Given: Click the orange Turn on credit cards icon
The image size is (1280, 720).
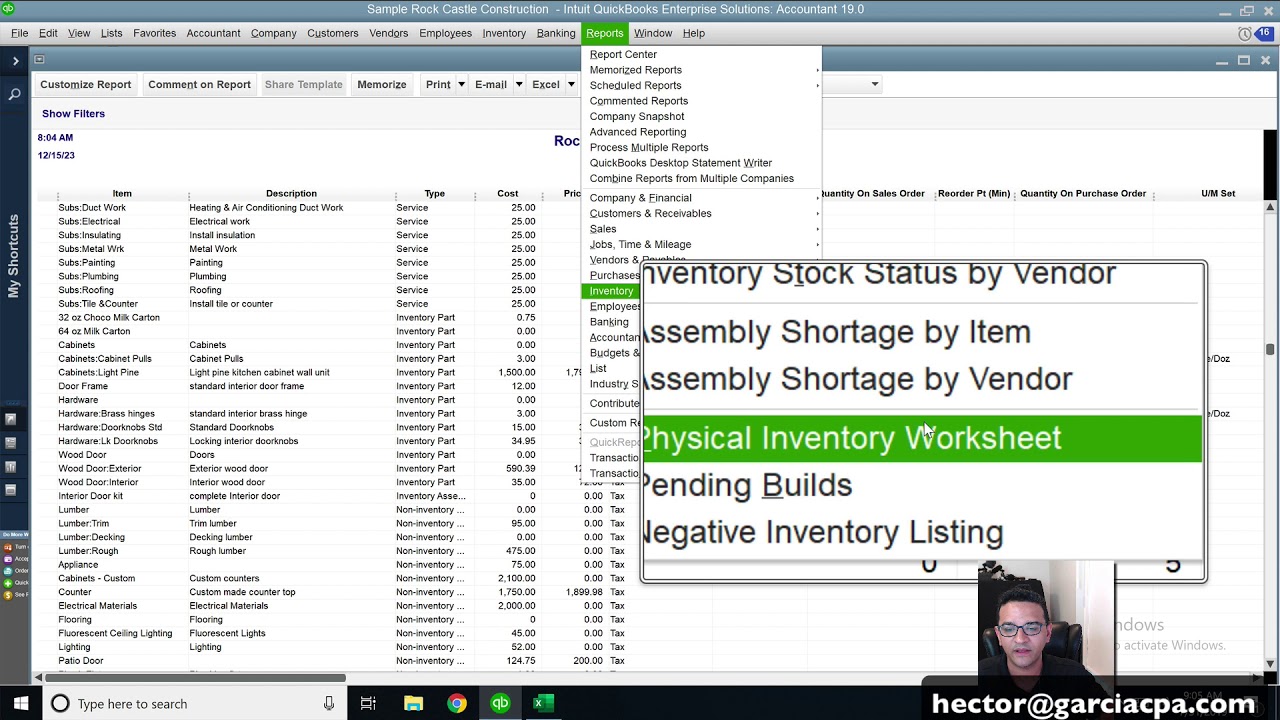Looking at the screenshot, I should [x=8, y=547].
